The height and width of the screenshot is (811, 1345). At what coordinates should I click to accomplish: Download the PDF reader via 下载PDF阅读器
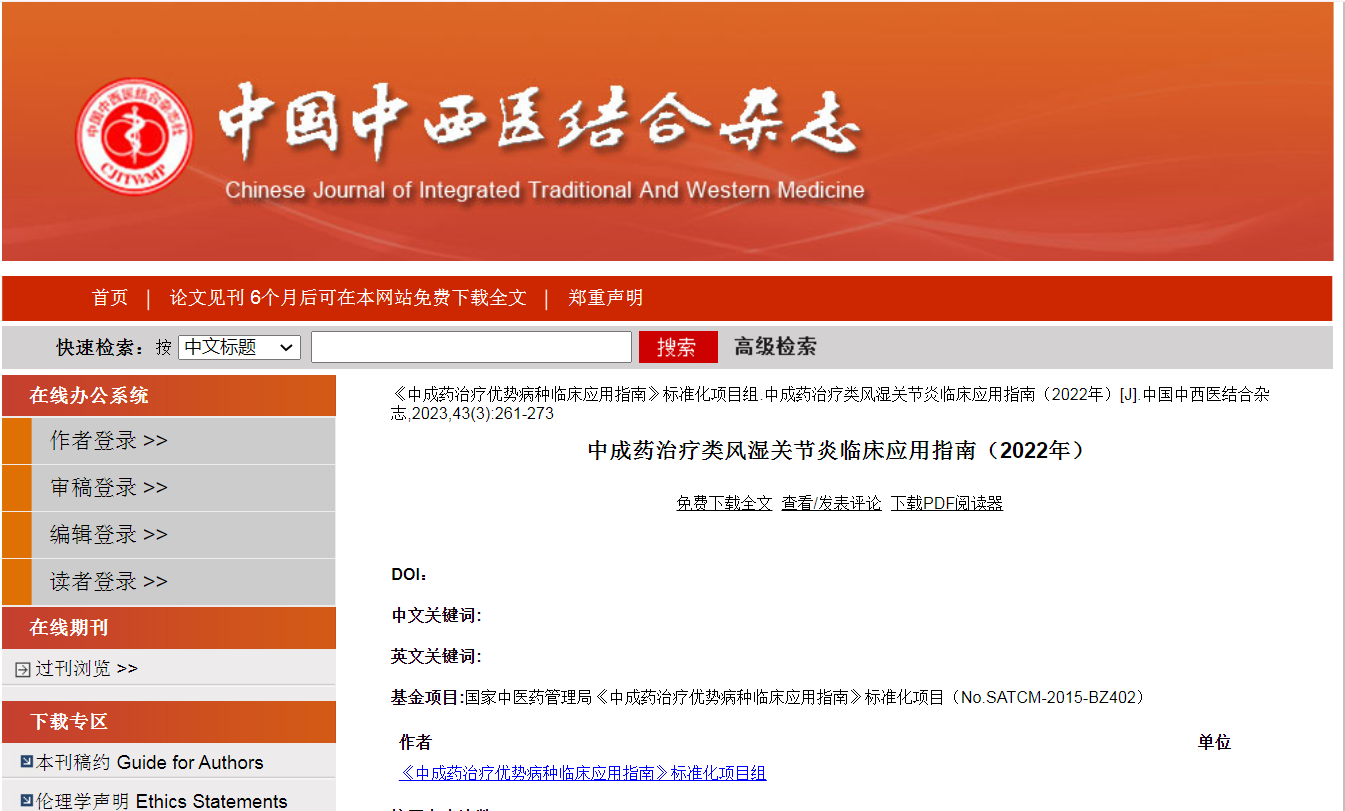[x=946, y=502]
